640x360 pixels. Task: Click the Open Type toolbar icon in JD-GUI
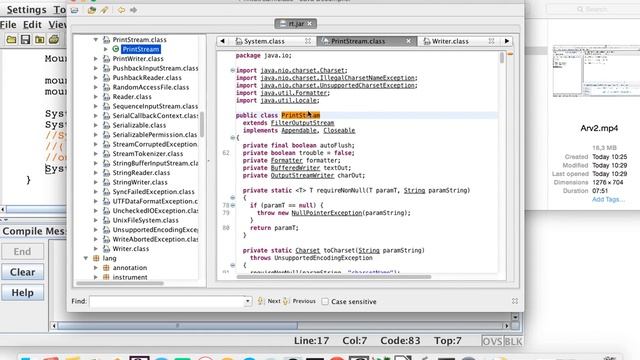[x=91, y=10]
